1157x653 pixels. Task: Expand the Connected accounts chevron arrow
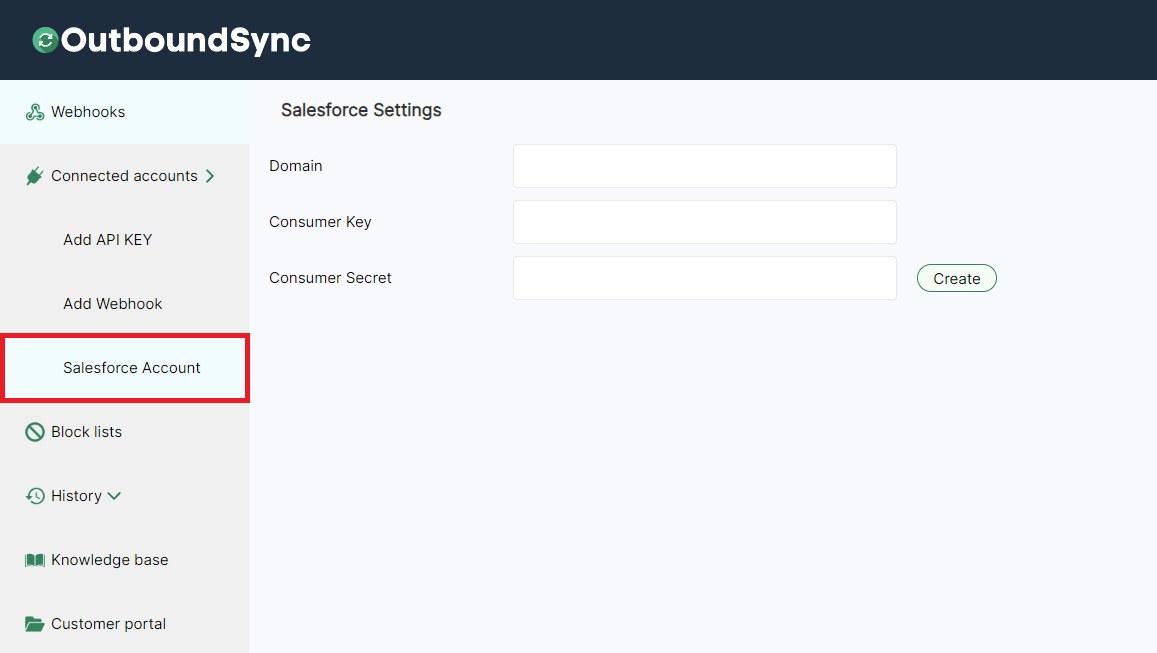(x=210, y=176)
